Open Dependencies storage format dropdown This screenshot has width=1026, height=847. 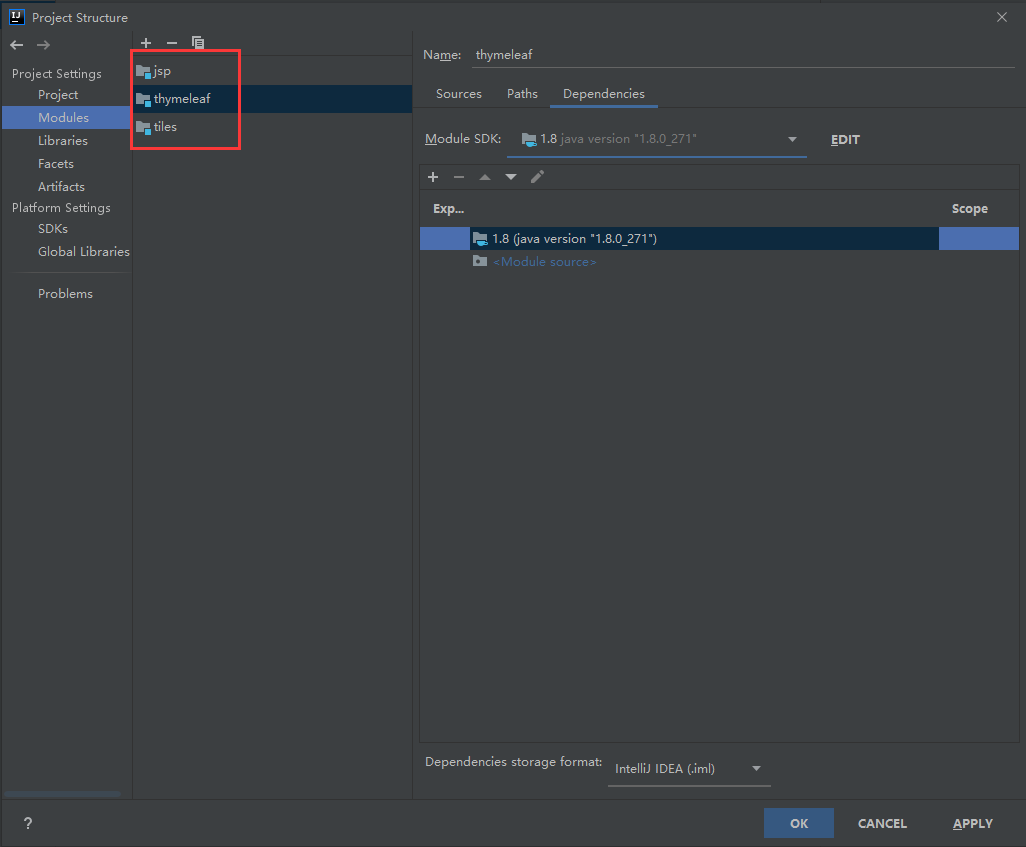[x=689, y=768]
